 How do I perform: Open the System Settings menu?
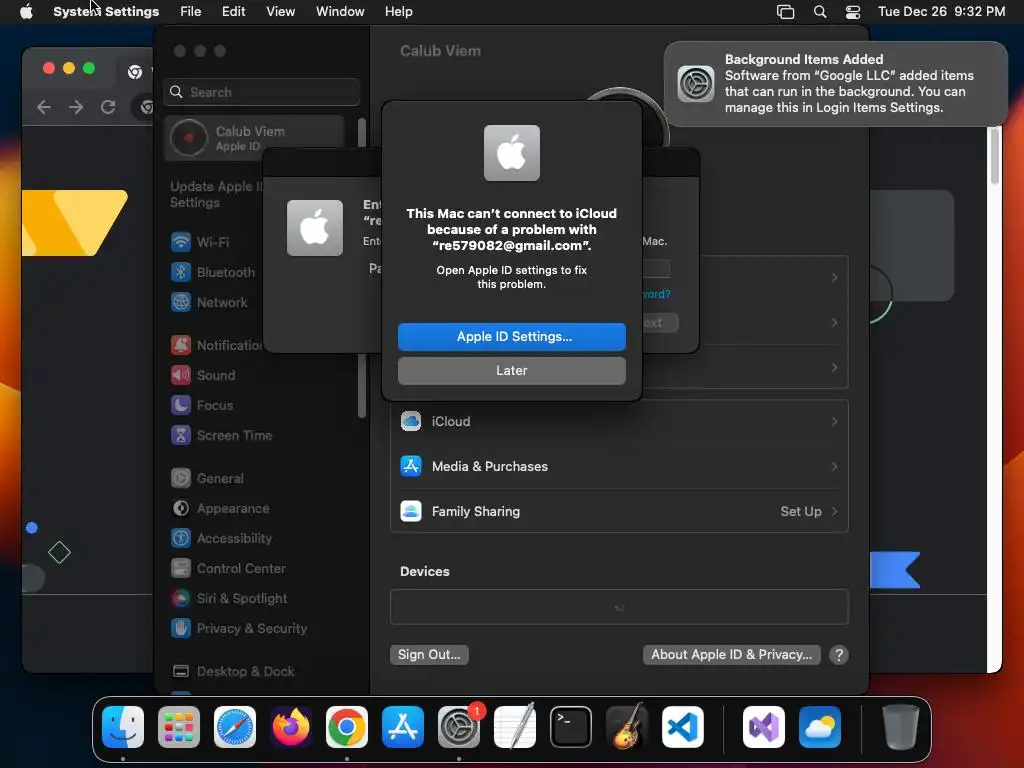(x=106, y=12)
